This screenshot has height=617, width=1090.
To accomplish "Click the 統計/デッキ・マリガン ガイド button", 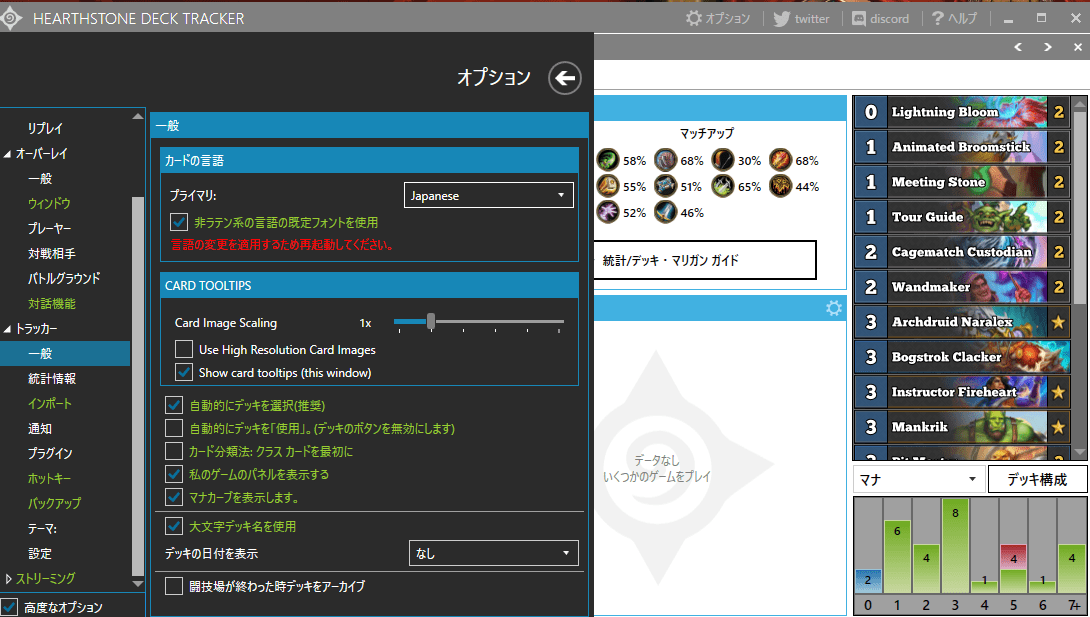I will (x=705, y=260).
